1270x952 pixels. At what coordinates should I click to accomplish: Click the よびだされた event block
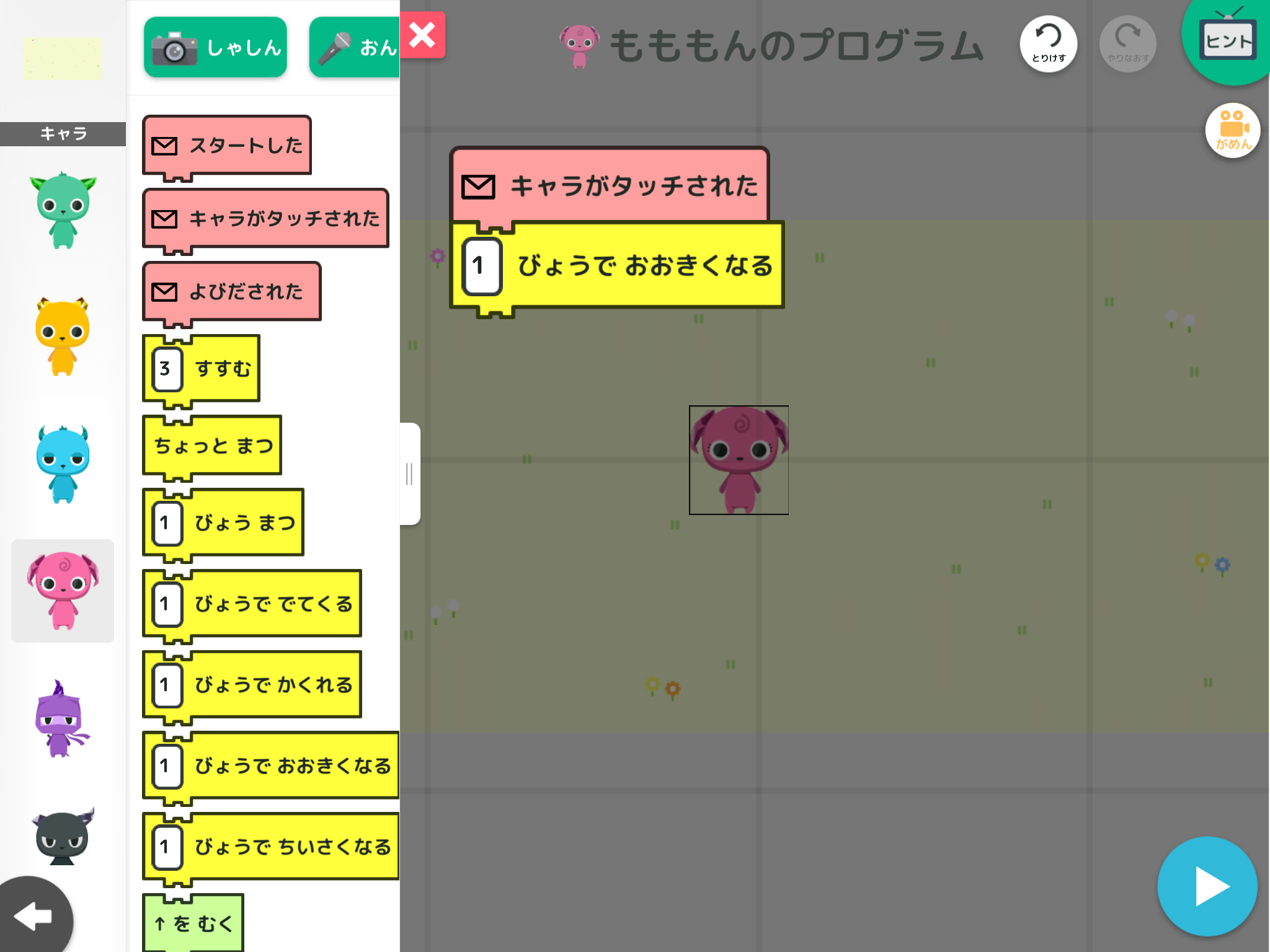pos(231,291)
